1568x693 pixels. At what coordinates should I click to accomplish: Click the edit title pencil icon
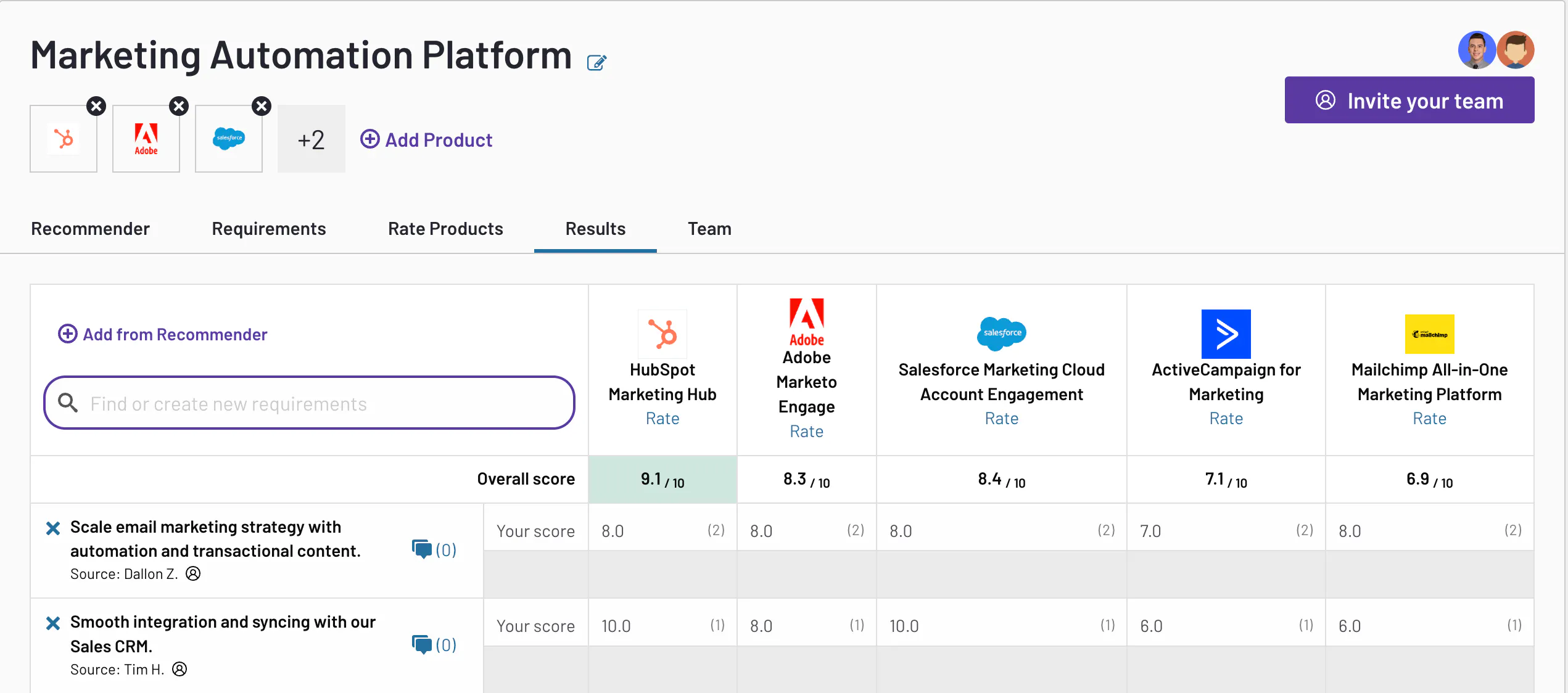(x=596, y=62)
